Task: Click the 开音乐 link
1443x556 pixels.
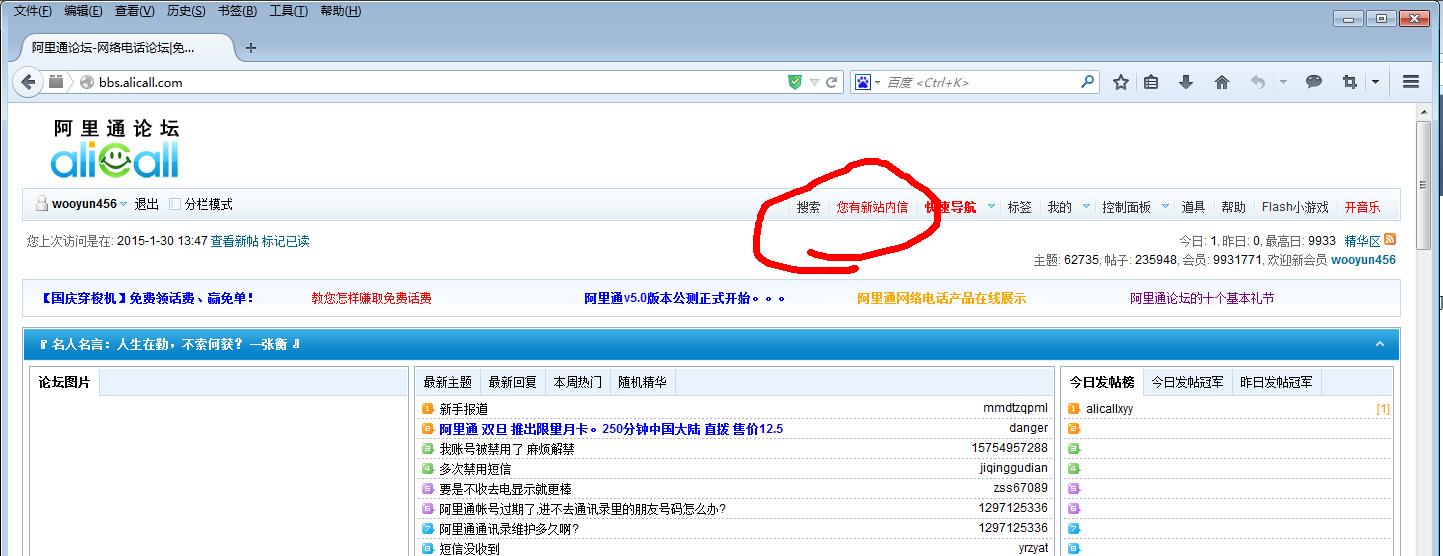Action: coord(1362,207)
